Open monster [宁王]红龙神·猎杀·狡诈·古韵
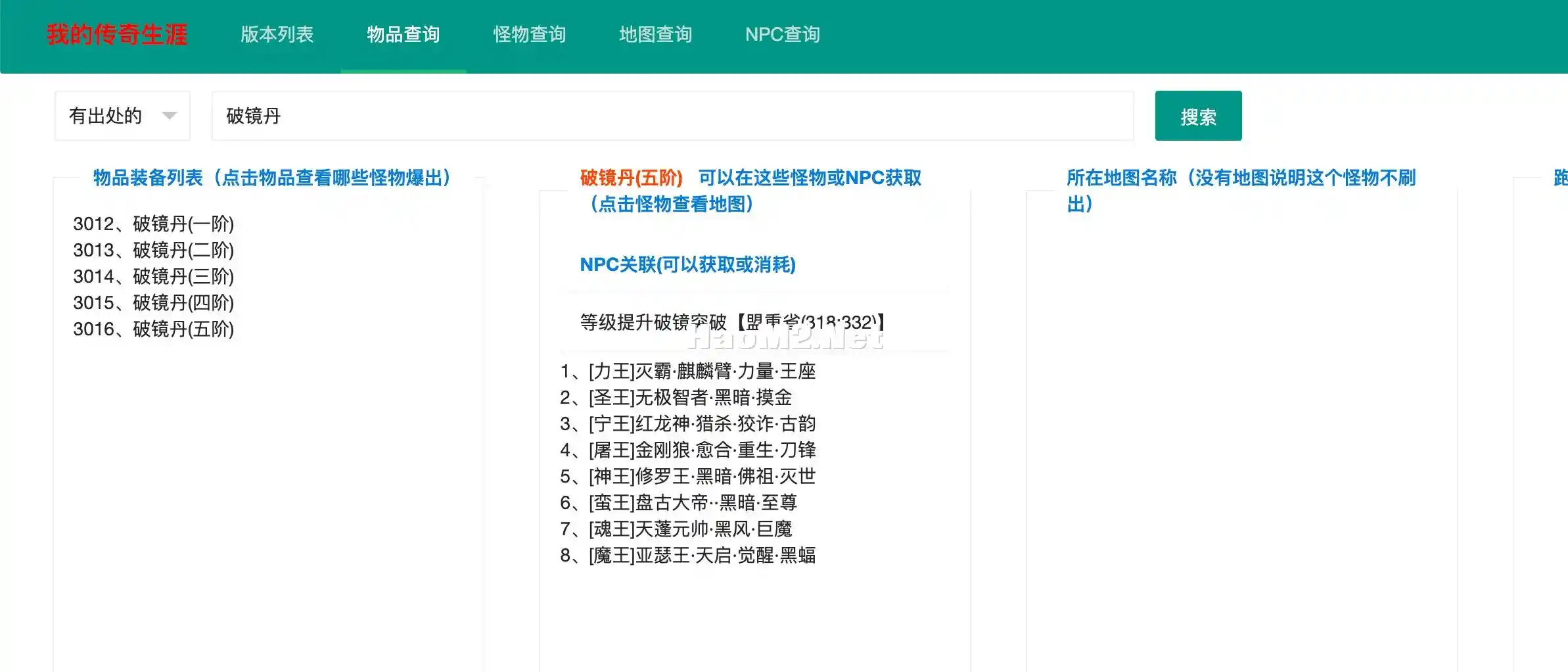The image size is (1568, 672). pos(688,423)
